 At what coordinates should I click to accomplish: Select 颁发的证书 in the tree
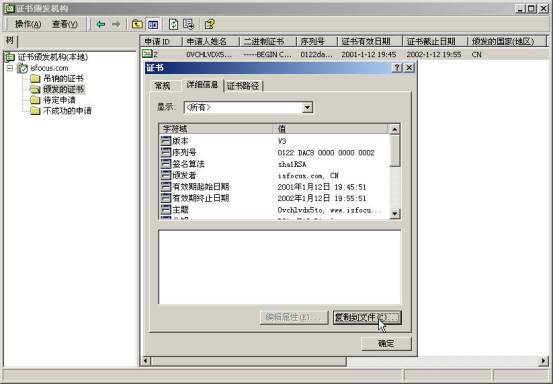[x=63, y=90]
